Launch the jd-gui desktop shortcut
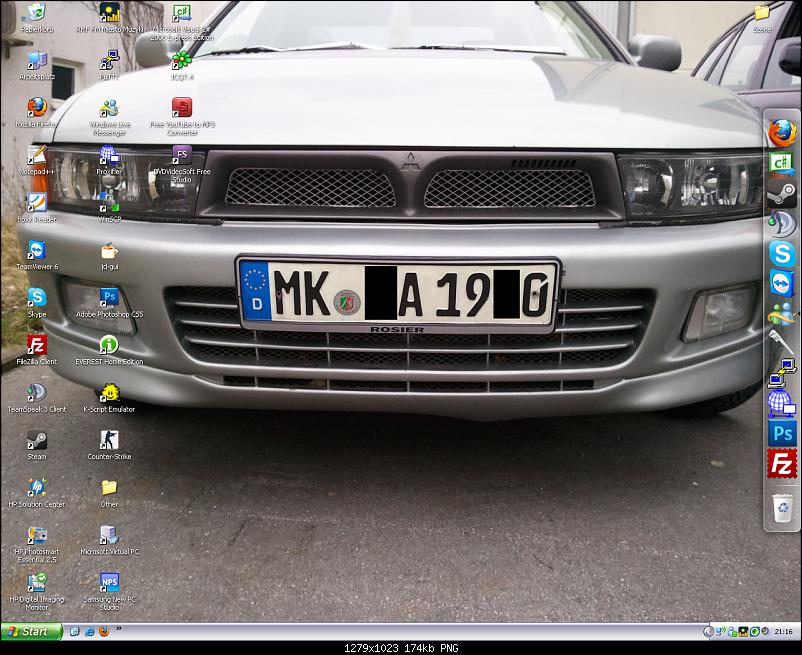 click(109, 251)
